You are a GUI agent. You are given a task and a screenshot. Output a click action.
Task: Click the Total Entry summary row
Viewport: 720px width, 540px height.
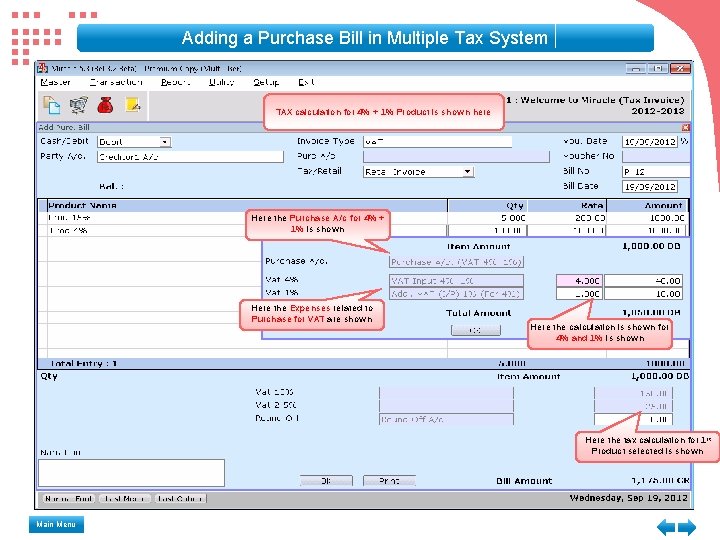[x=364, y=364]
